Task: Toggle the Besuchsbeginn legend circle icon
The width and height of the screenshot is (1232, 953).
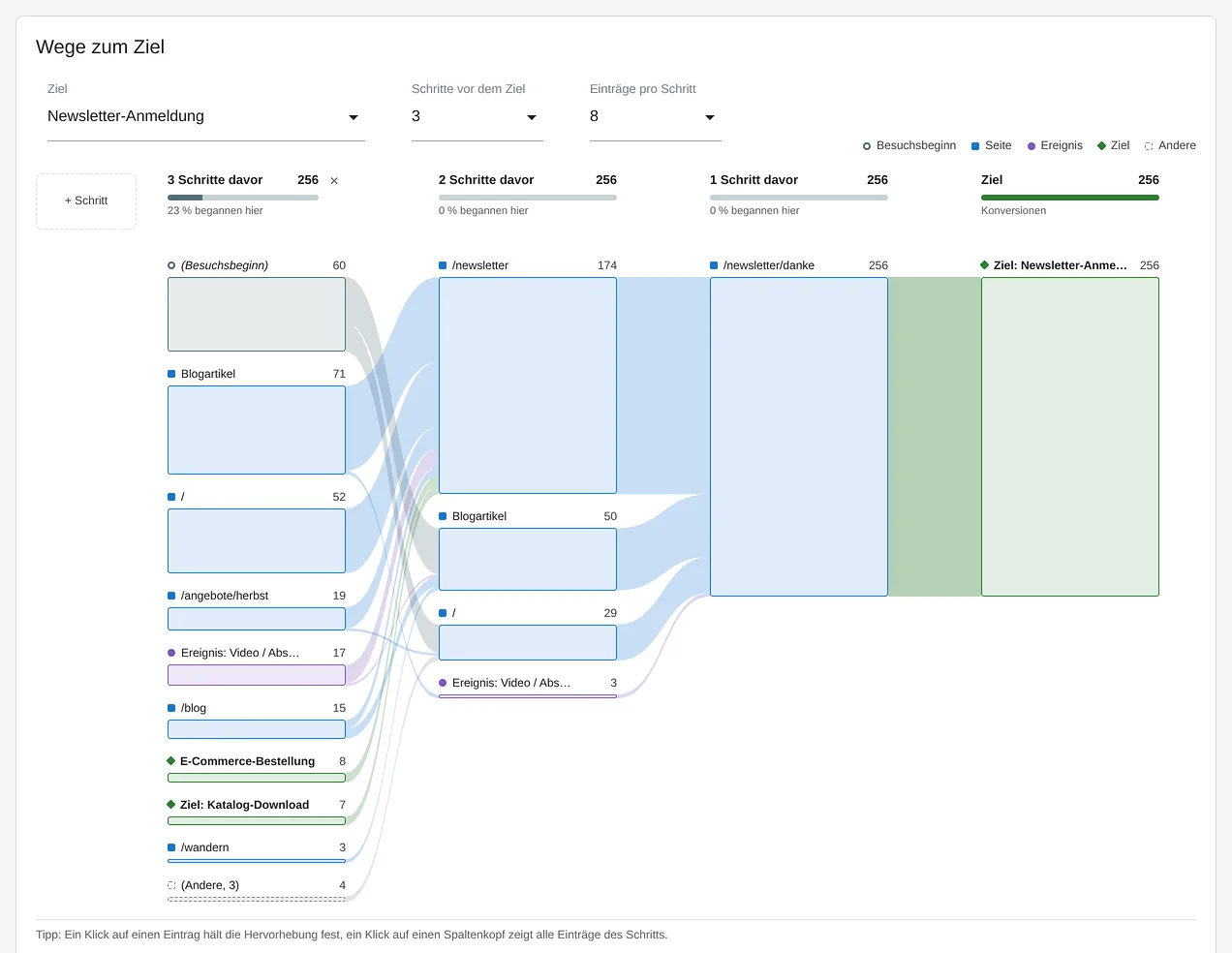Action: [x=867, y=146]
